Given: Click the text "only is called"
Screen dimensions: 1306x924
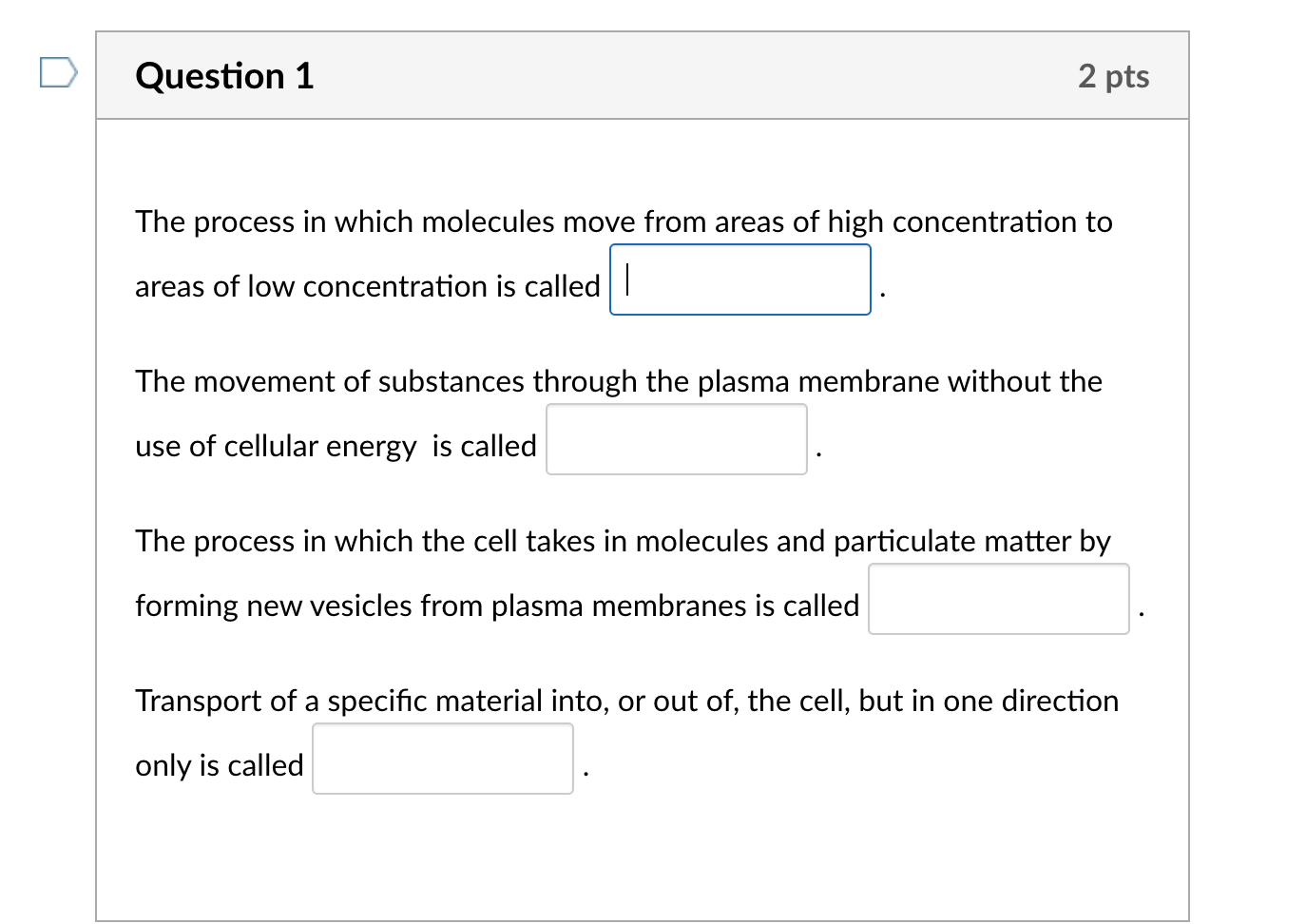Looking at the screenshot, I should tap(220, 765).
